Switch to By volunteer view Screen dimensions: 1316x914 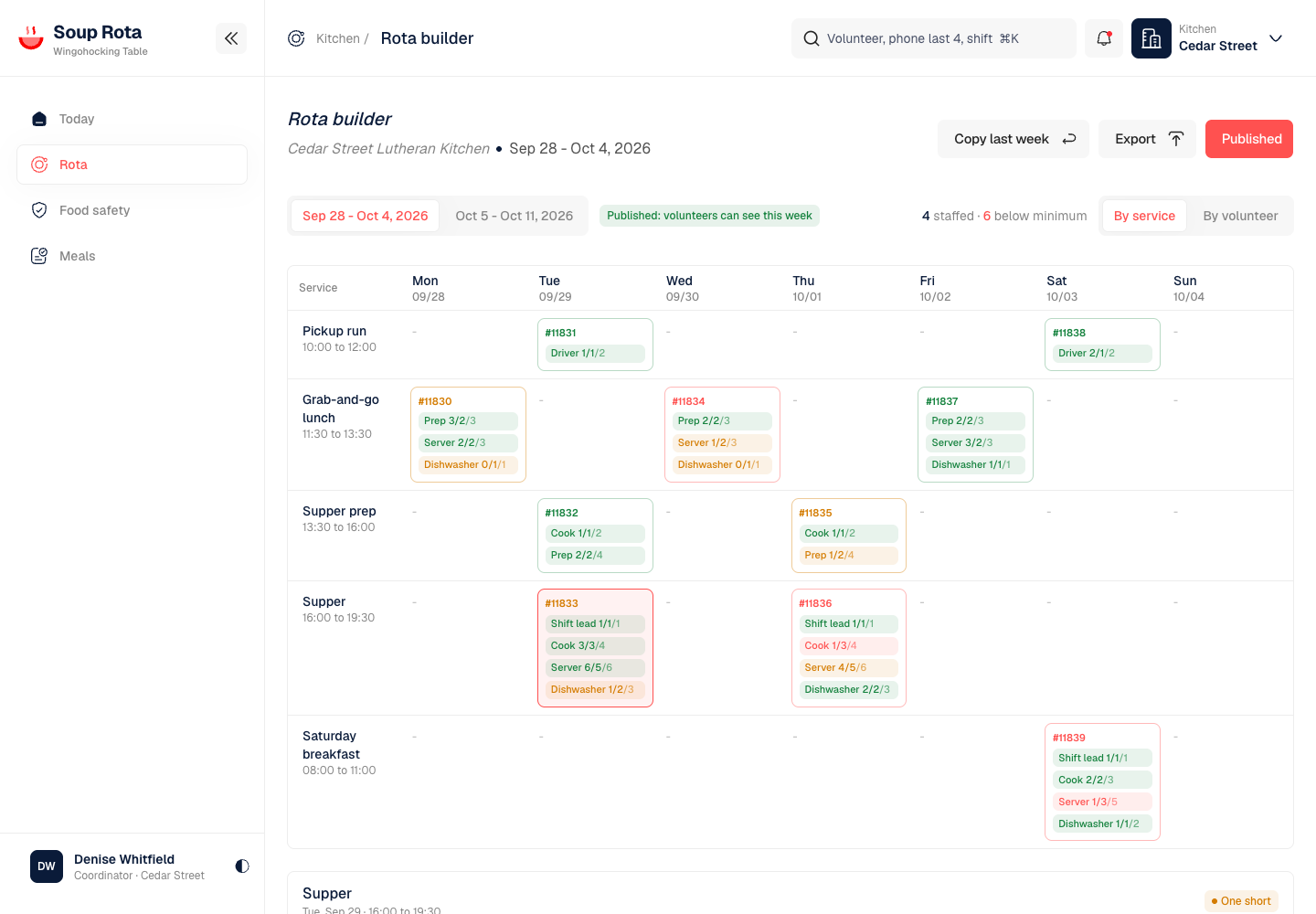(1240, 216)
